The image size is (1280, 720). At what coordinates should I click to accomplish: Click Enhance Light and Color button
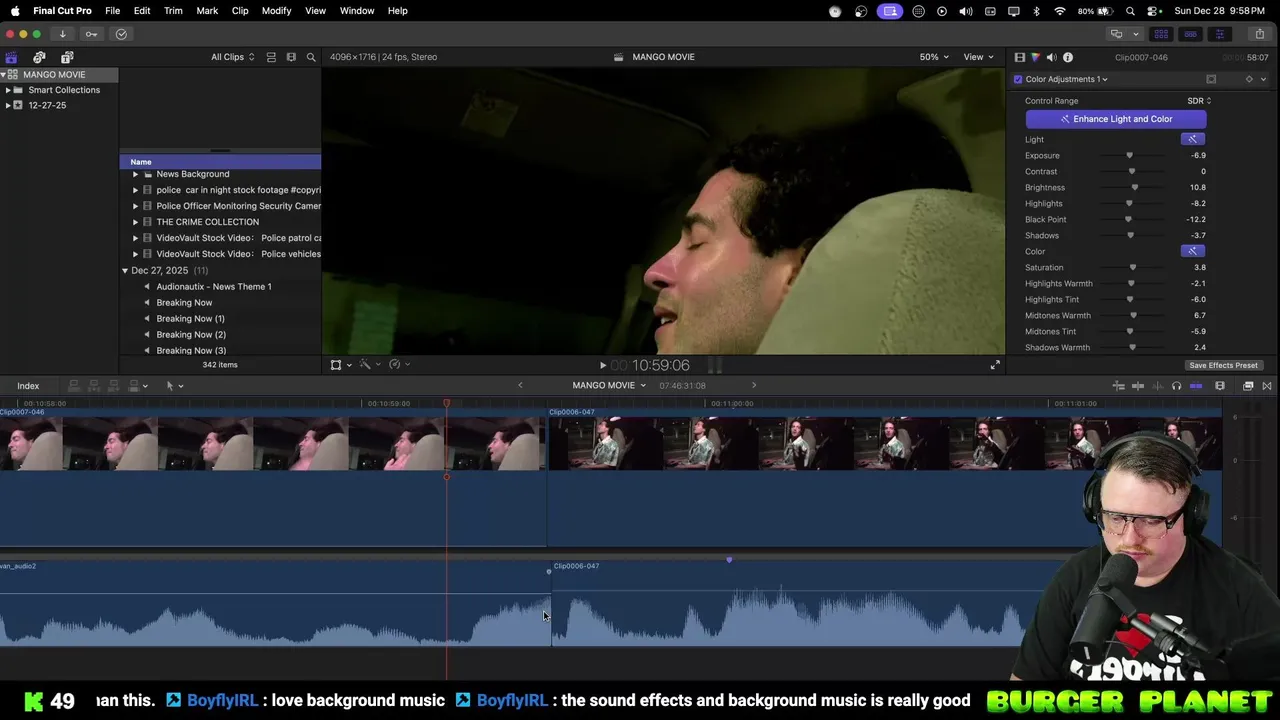(1115, 119)
